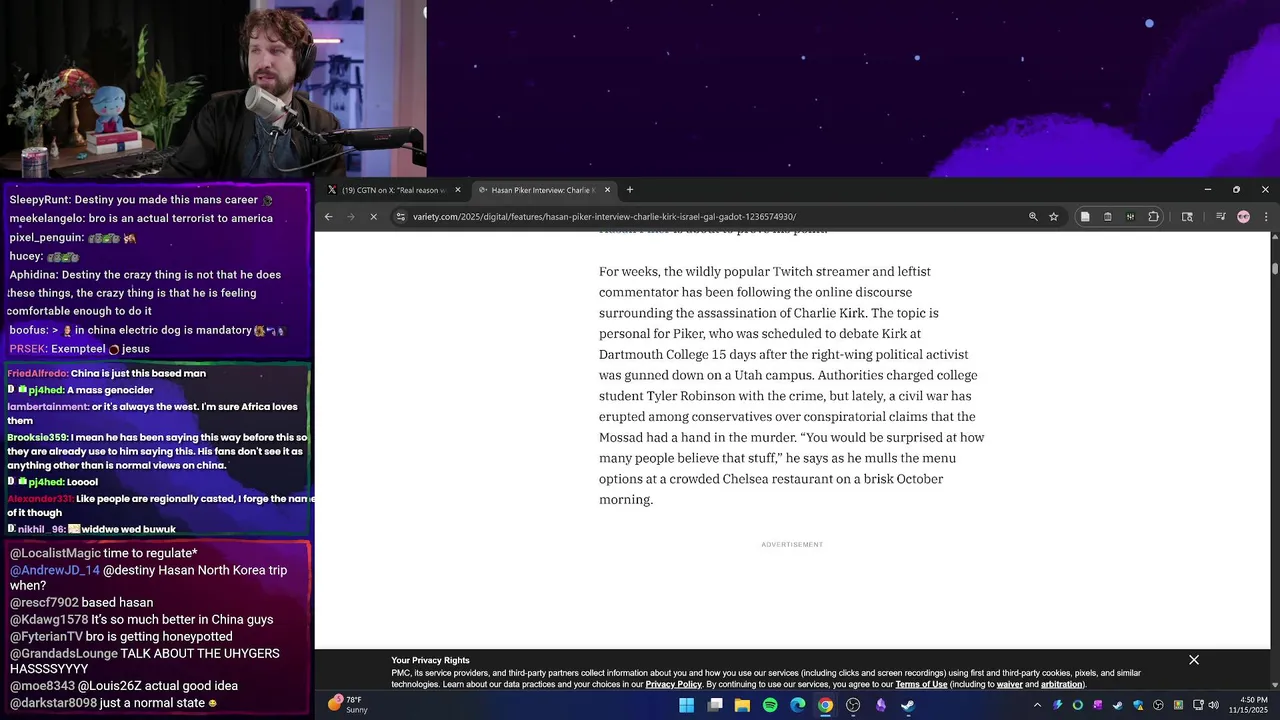The height and width of the screenshot is (720, 1280).
Task: Open the weather widget showing 78°F Sunny
Action: tap(349, 705)
